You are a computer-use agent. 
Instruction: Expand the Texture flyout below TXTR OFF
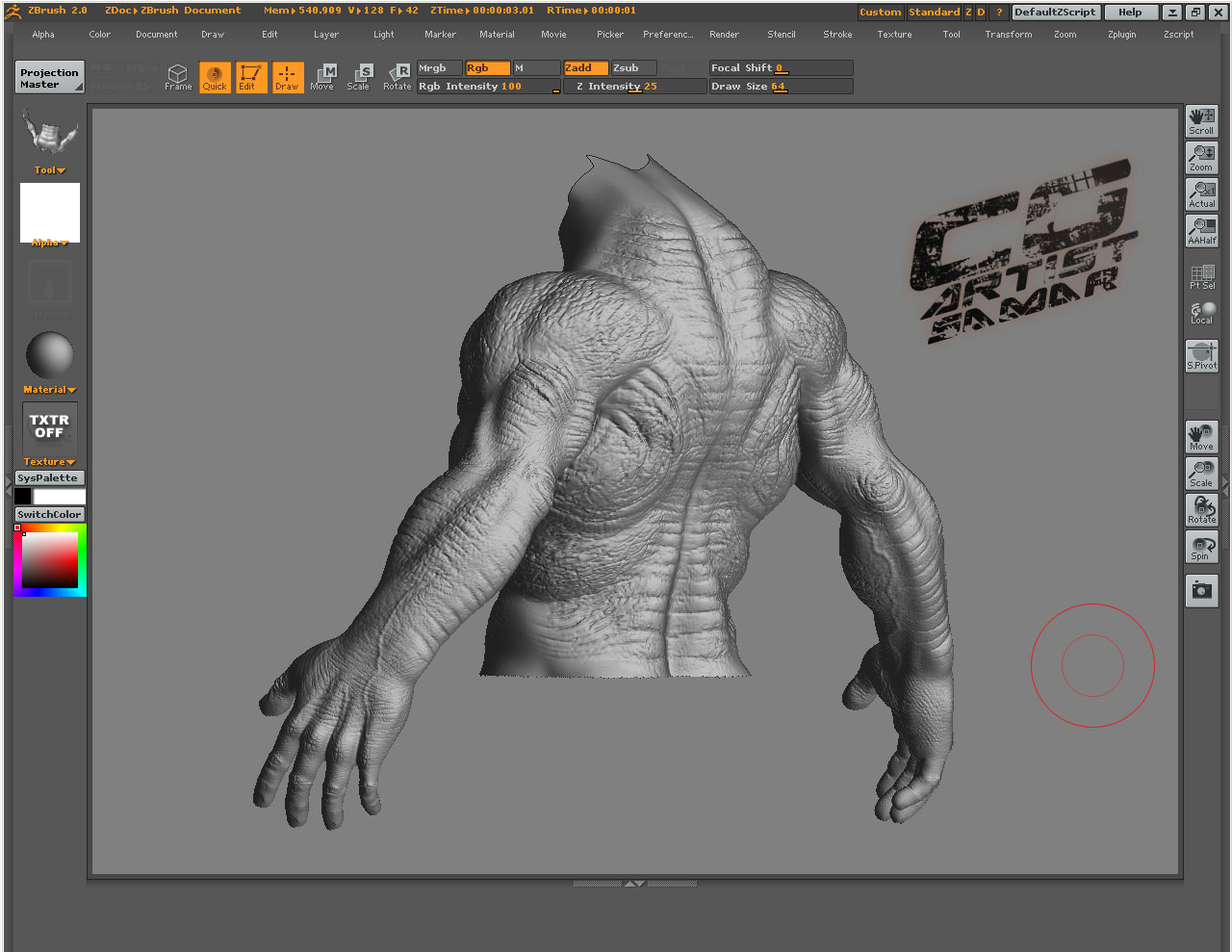pos(48,461)
